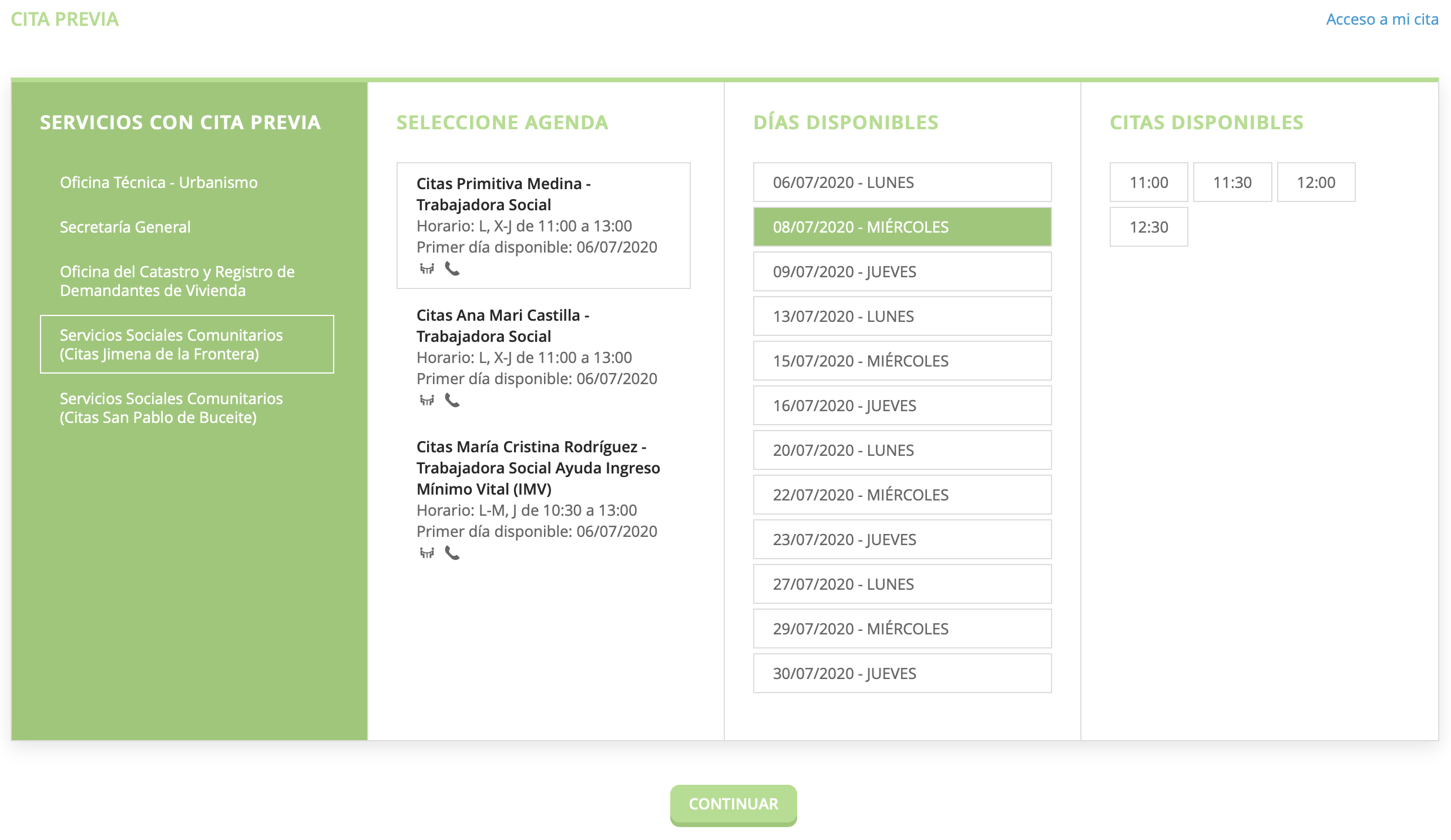Screen dimensions: 1451x840
Task: Select the 12:30 appointment slot
Action: [x=1148, y=227]
